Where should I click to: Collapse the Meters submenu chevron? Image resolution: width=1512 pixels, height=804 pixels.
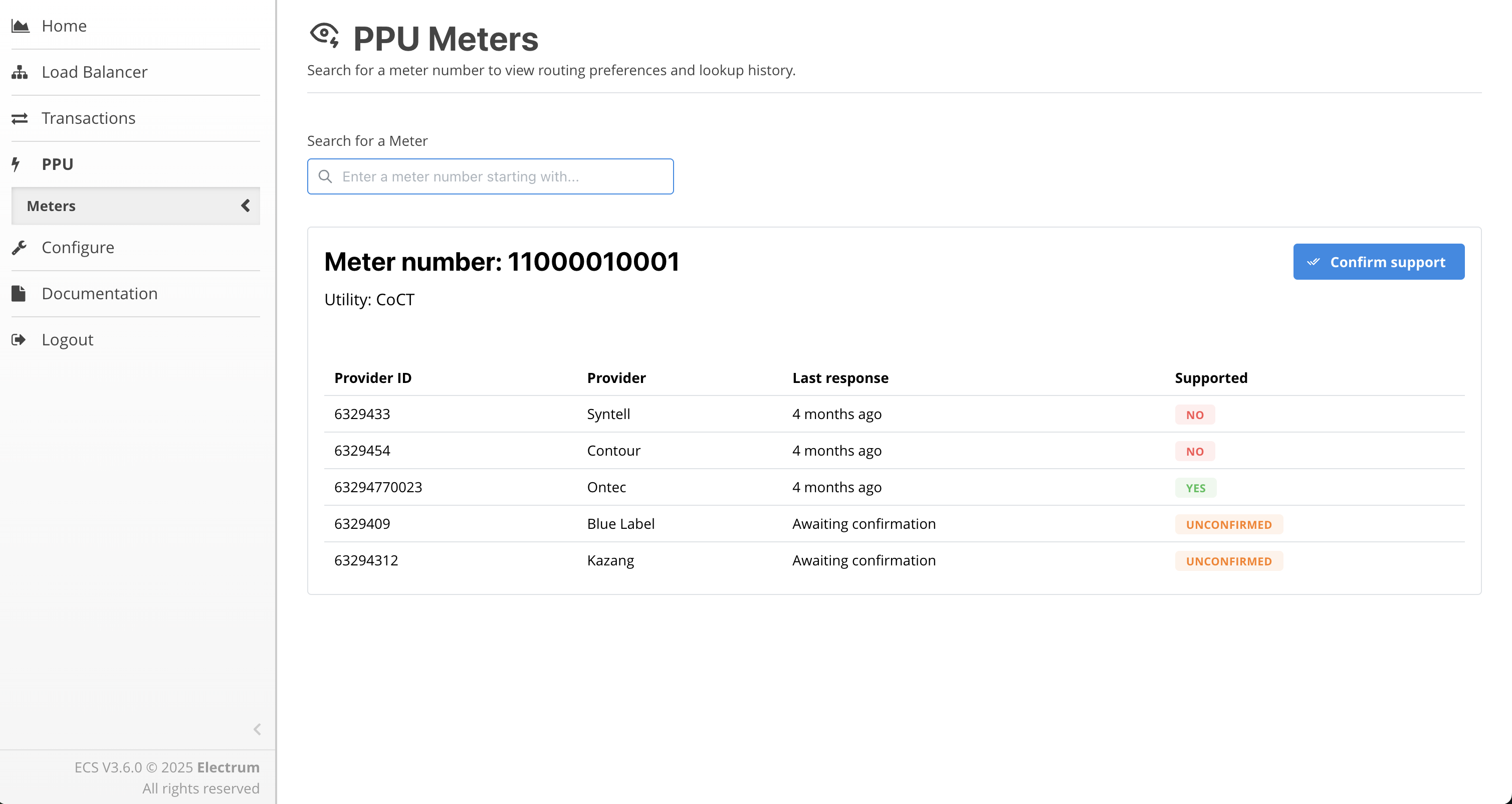tap(246, 206)
